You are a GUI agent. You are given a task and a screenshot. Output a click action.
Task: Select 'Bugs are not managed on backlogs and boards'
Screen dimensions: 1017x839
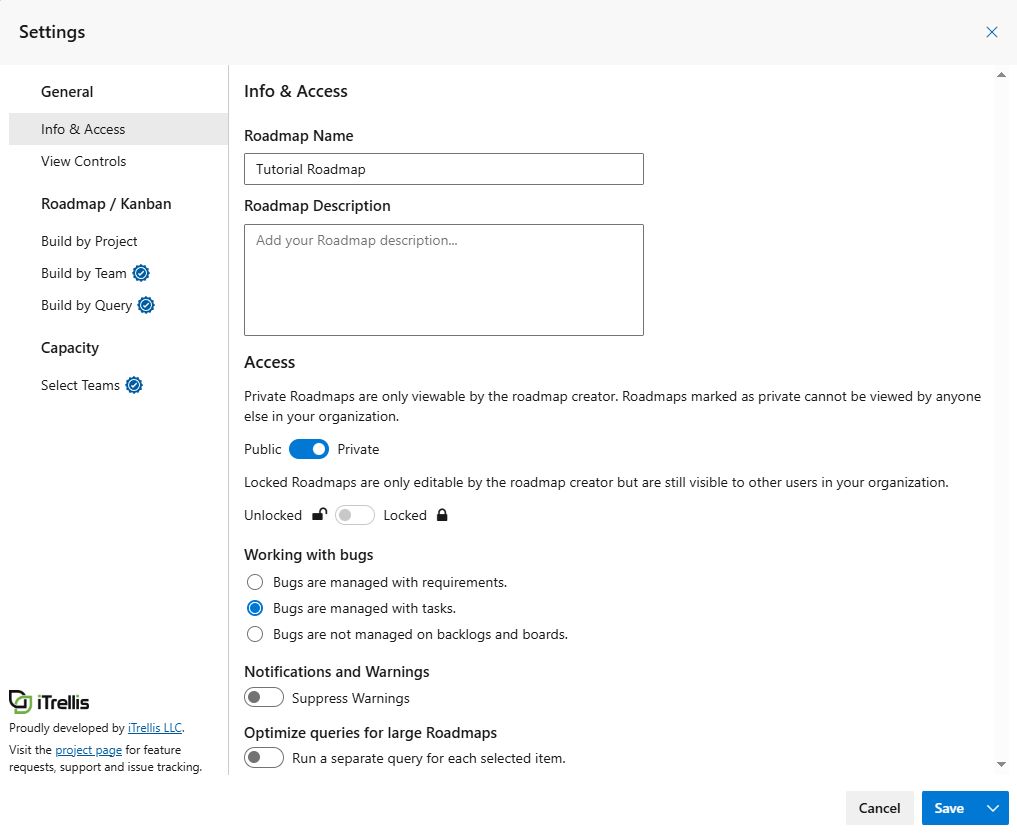point(255,634)
